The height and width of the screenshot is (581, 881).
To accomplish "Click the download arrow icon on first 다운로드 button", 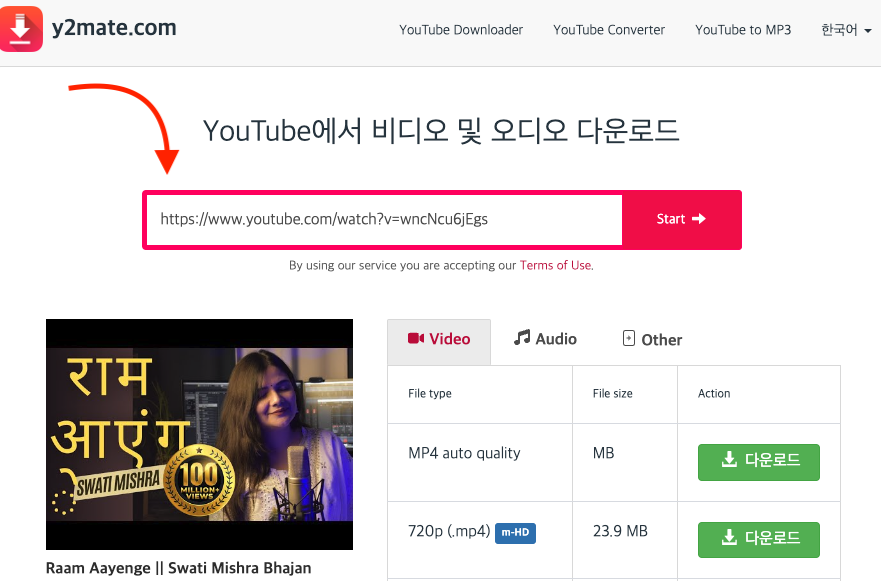I will (x=728, y=462).
